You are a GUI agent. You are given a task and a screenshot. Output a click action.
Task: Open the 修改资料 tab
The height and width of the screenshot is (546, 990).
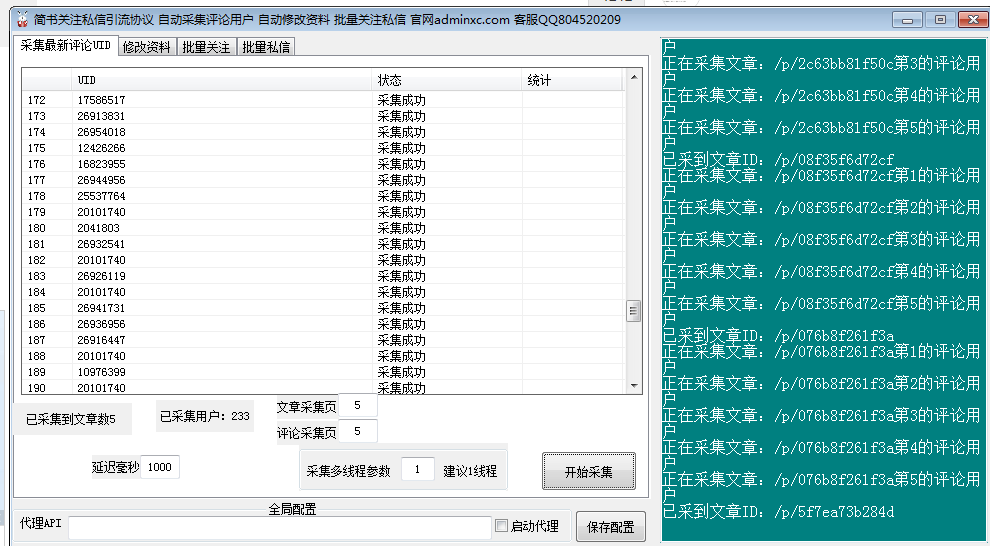pos(146,47)
